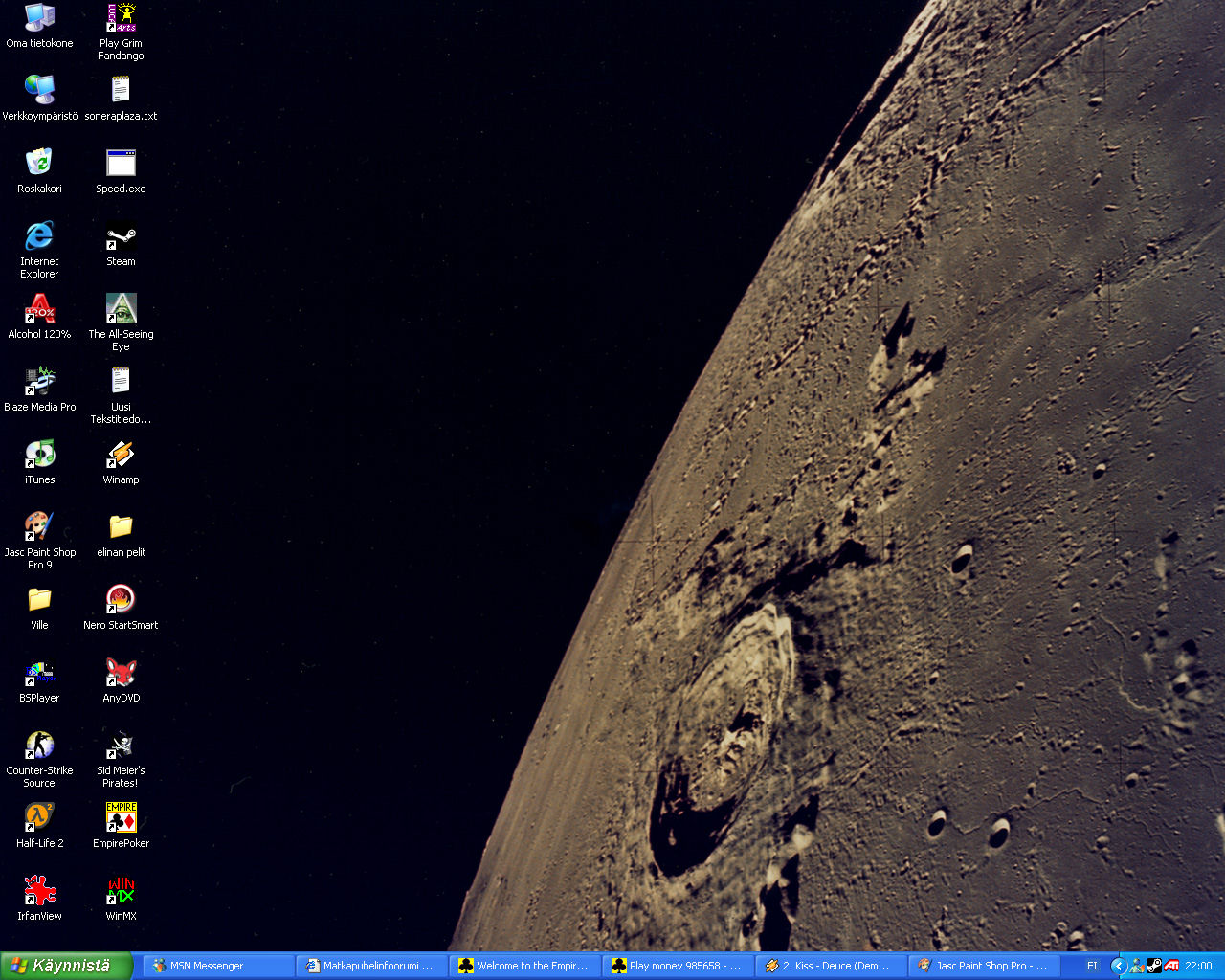Open the Käynnistä start menu
This screenshot has height=980, width=1225.
65,966
